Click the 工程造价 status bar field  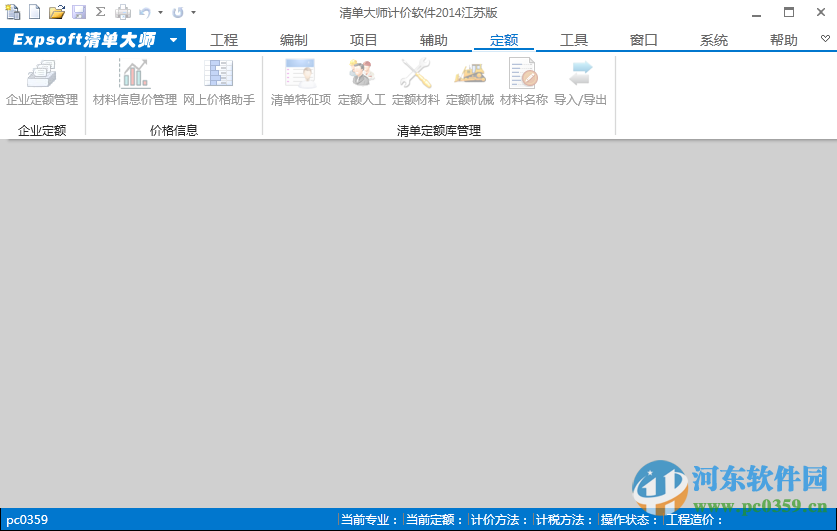pyautogui.click(x=694, y=520)
